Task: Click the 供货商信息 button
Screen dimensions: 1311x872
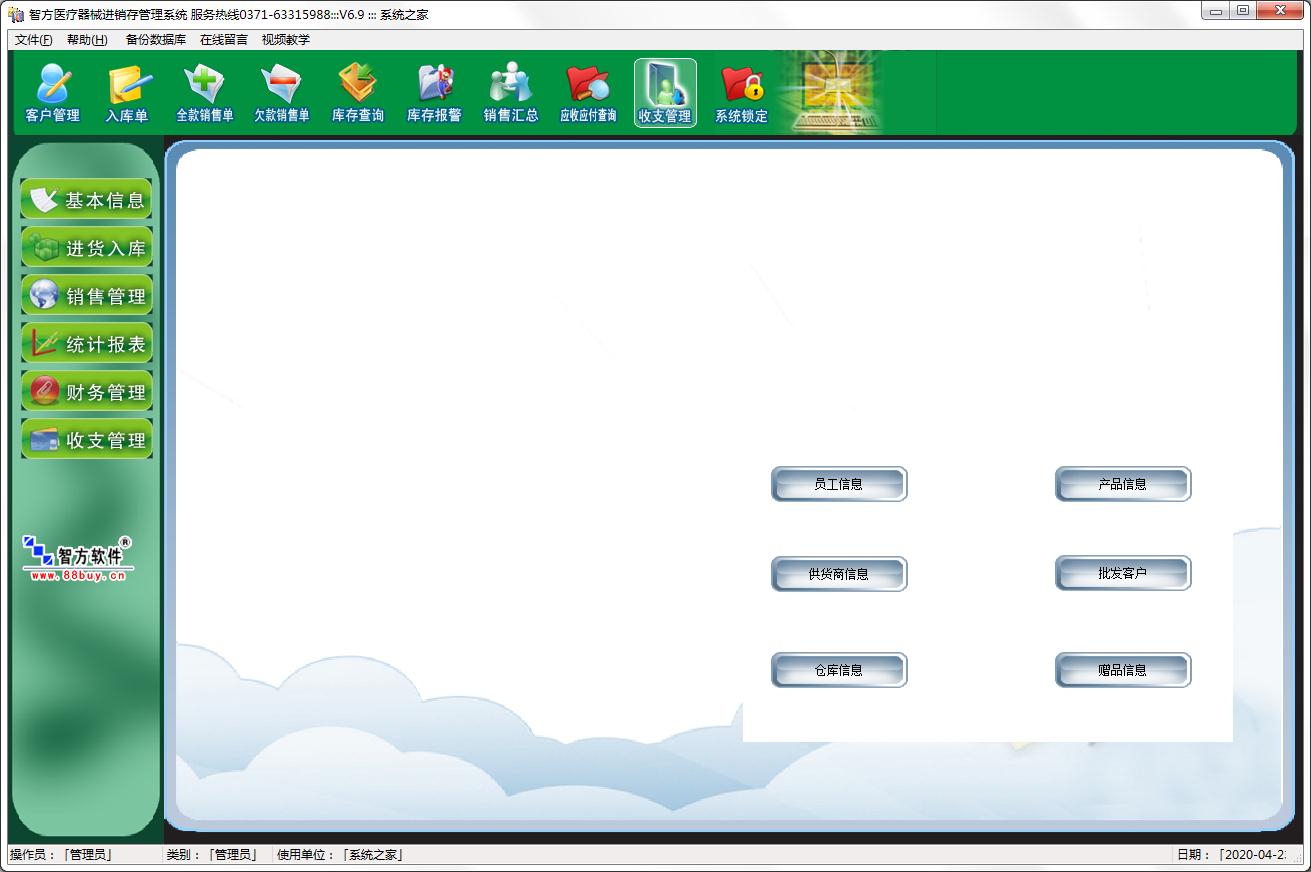Action: [x=839, y=574]
